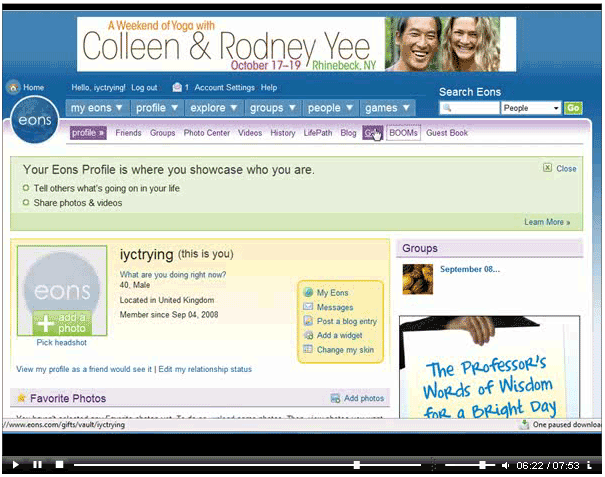Open the Blog tab
The width and height of the screenshot is (605, 477).
tap(348, 133)
